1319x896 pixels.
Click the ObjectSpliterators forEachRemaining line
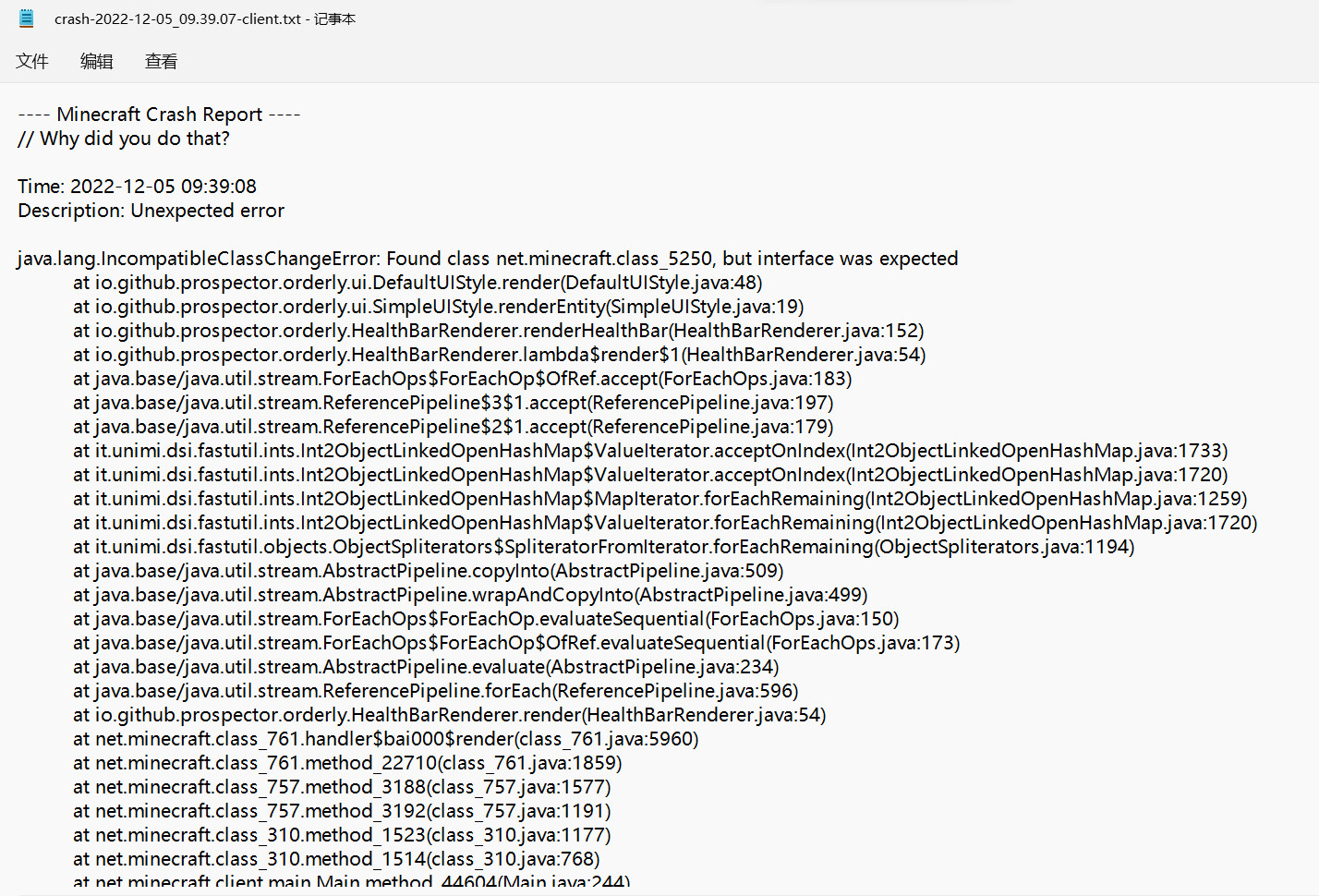coord(604,547)
